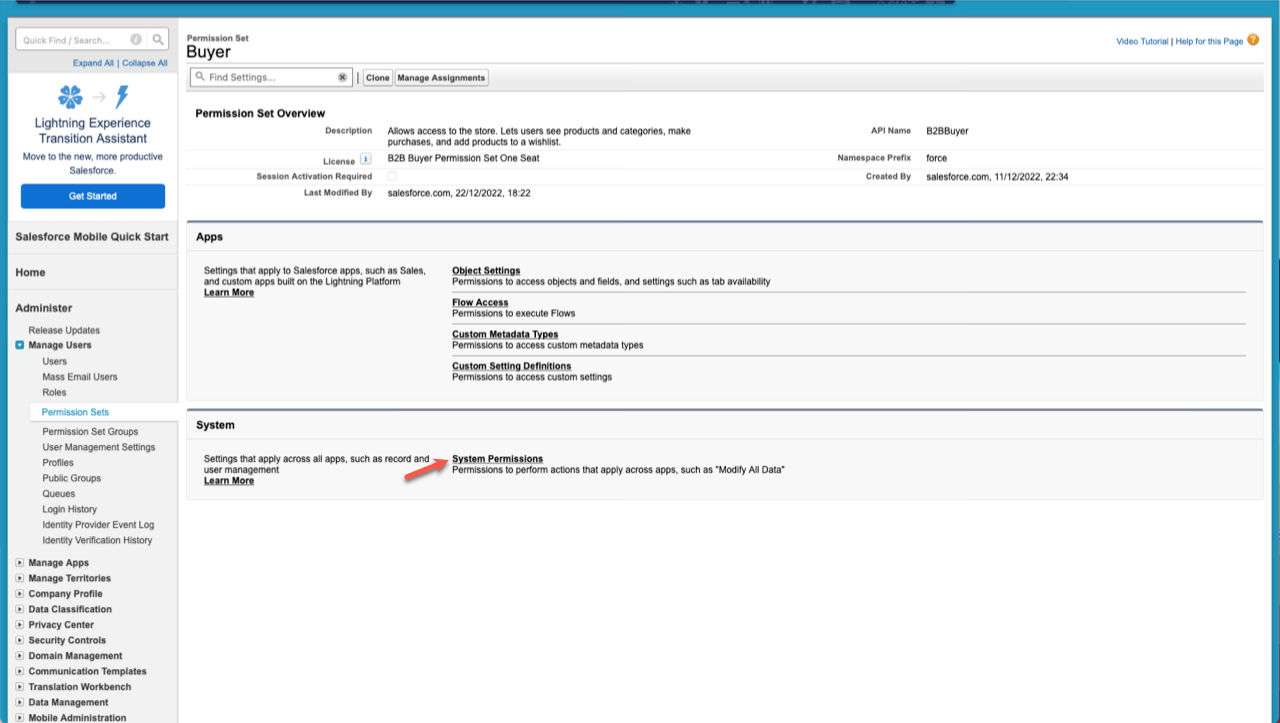Click the API Name value B2BBuyer
The width and height of the screenshot is (1280, 723).
click(x=947, y=130)
